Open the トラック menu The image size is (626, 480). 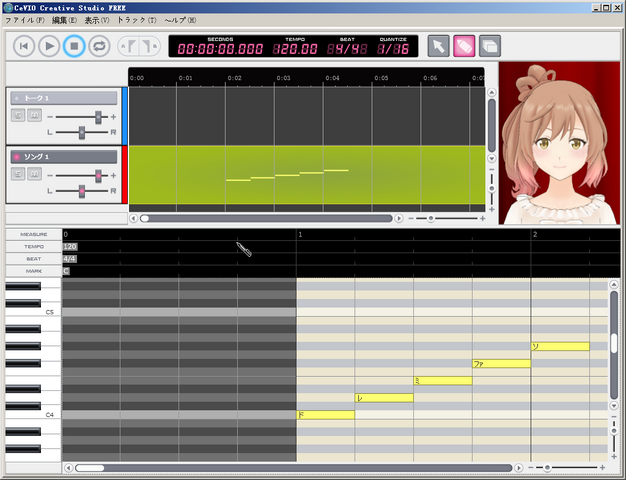(137, 20)
